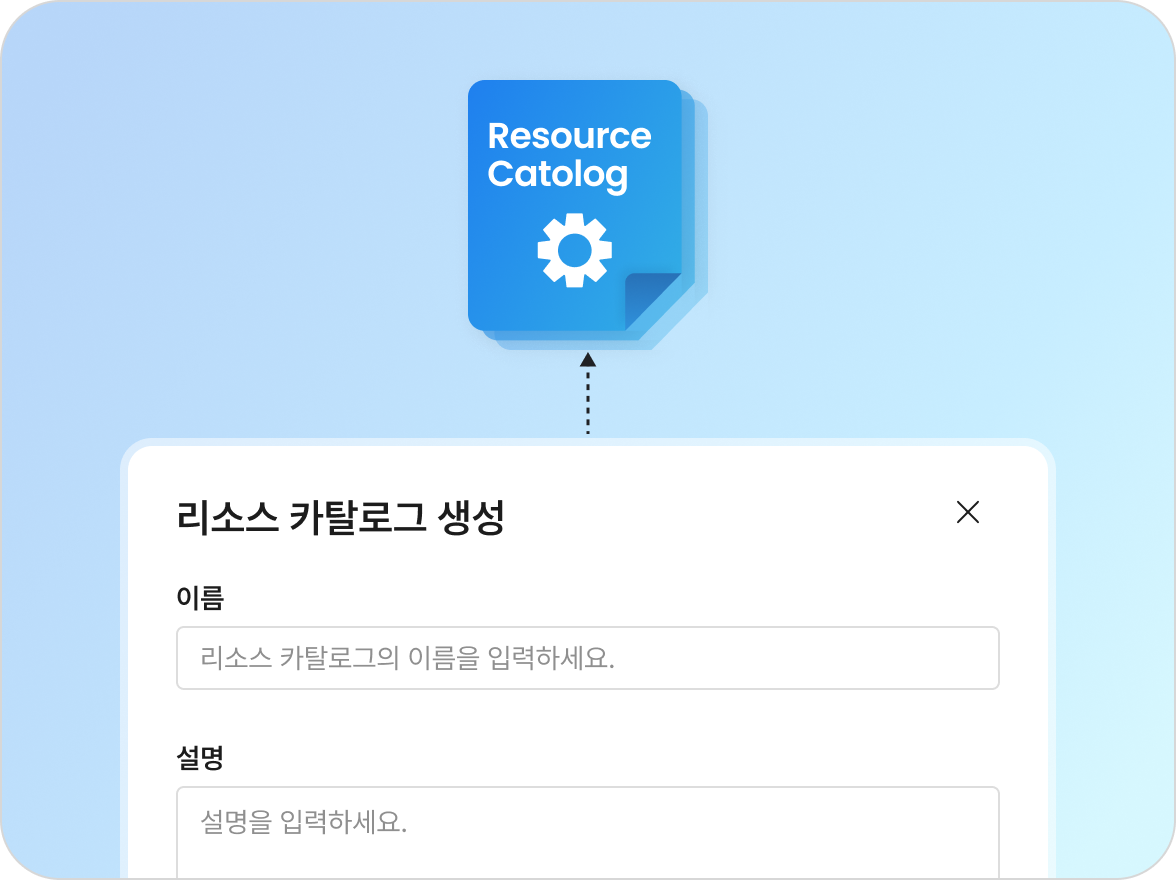This screenshot has width=1176, height=880.
Task: Click the black arrowhead below the card
Action: [x=588, y=360]
